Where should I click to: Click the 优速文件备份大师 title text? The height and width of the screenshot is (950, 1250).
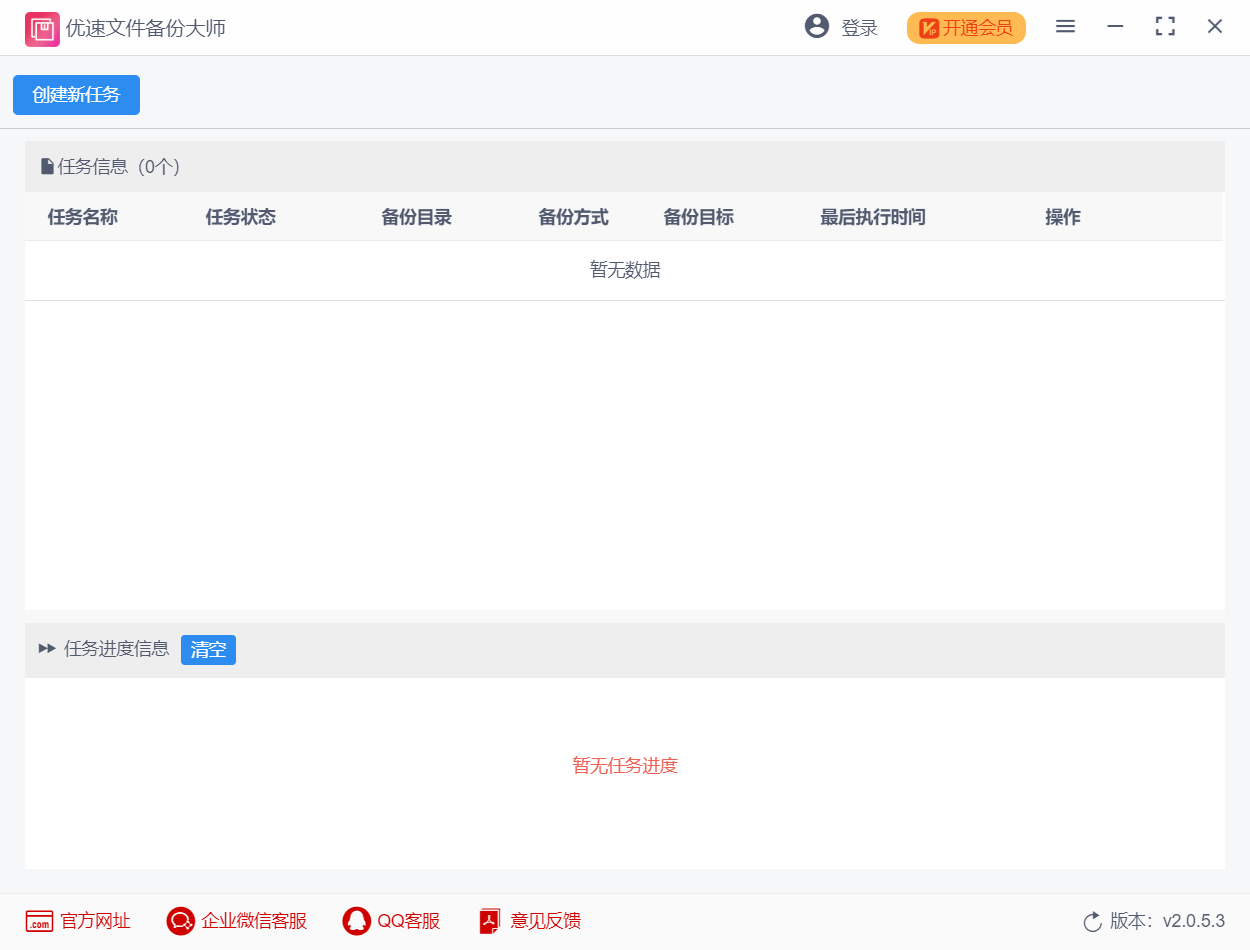coord(146,29)
